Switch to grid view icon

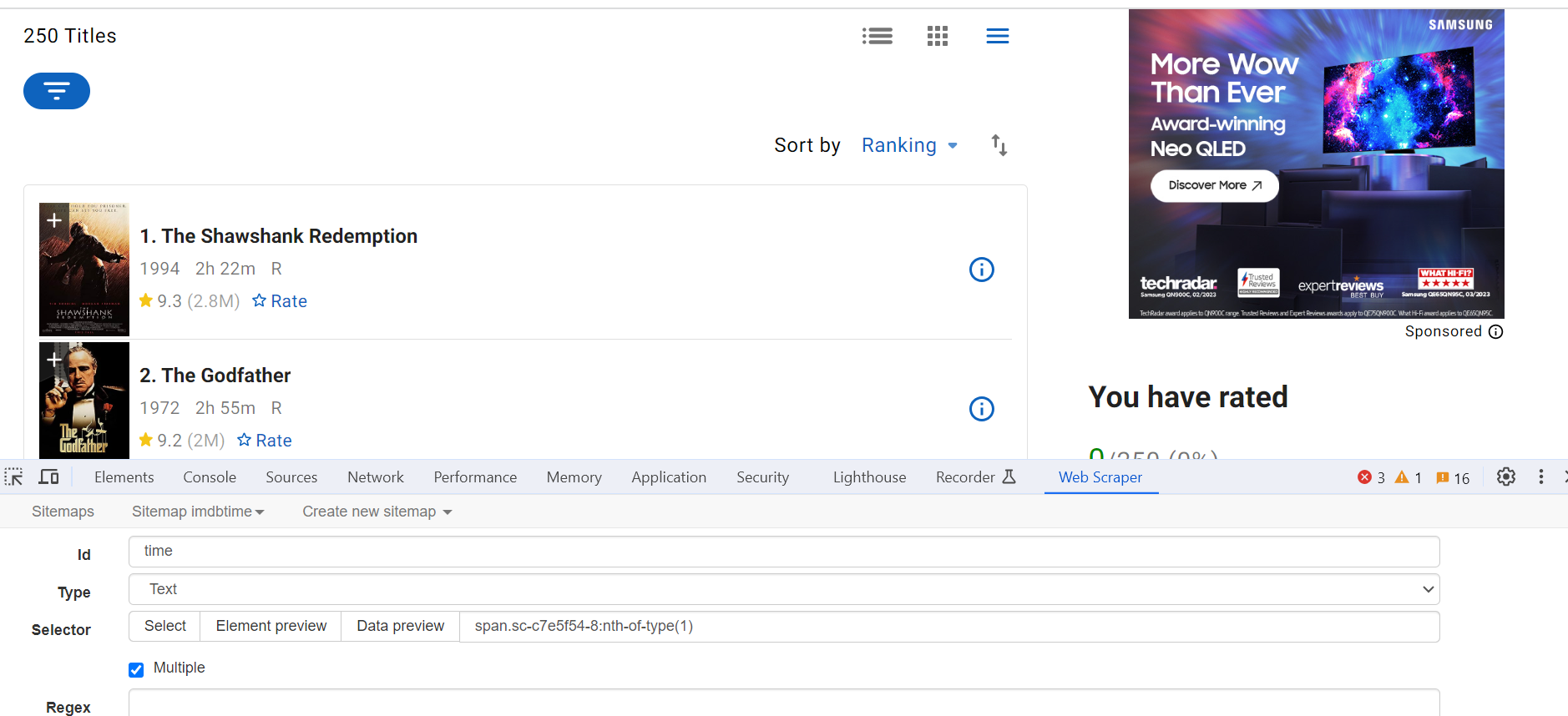[937, 36]
